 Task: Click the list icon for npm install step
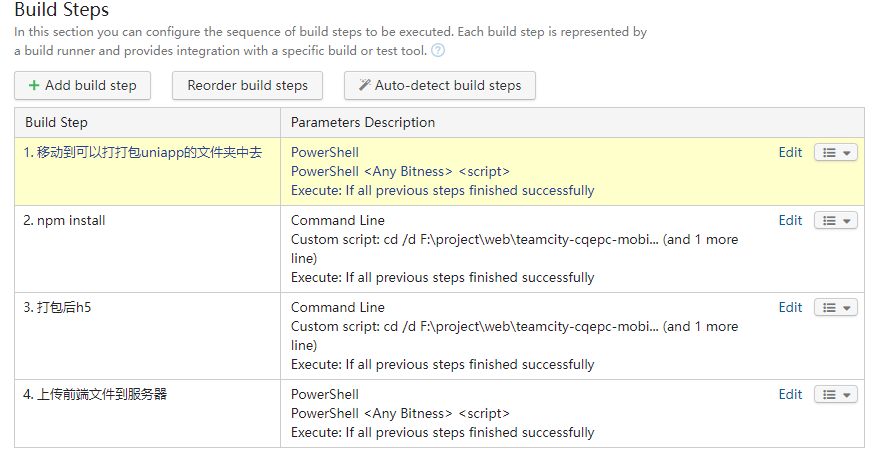click(829, 221)
